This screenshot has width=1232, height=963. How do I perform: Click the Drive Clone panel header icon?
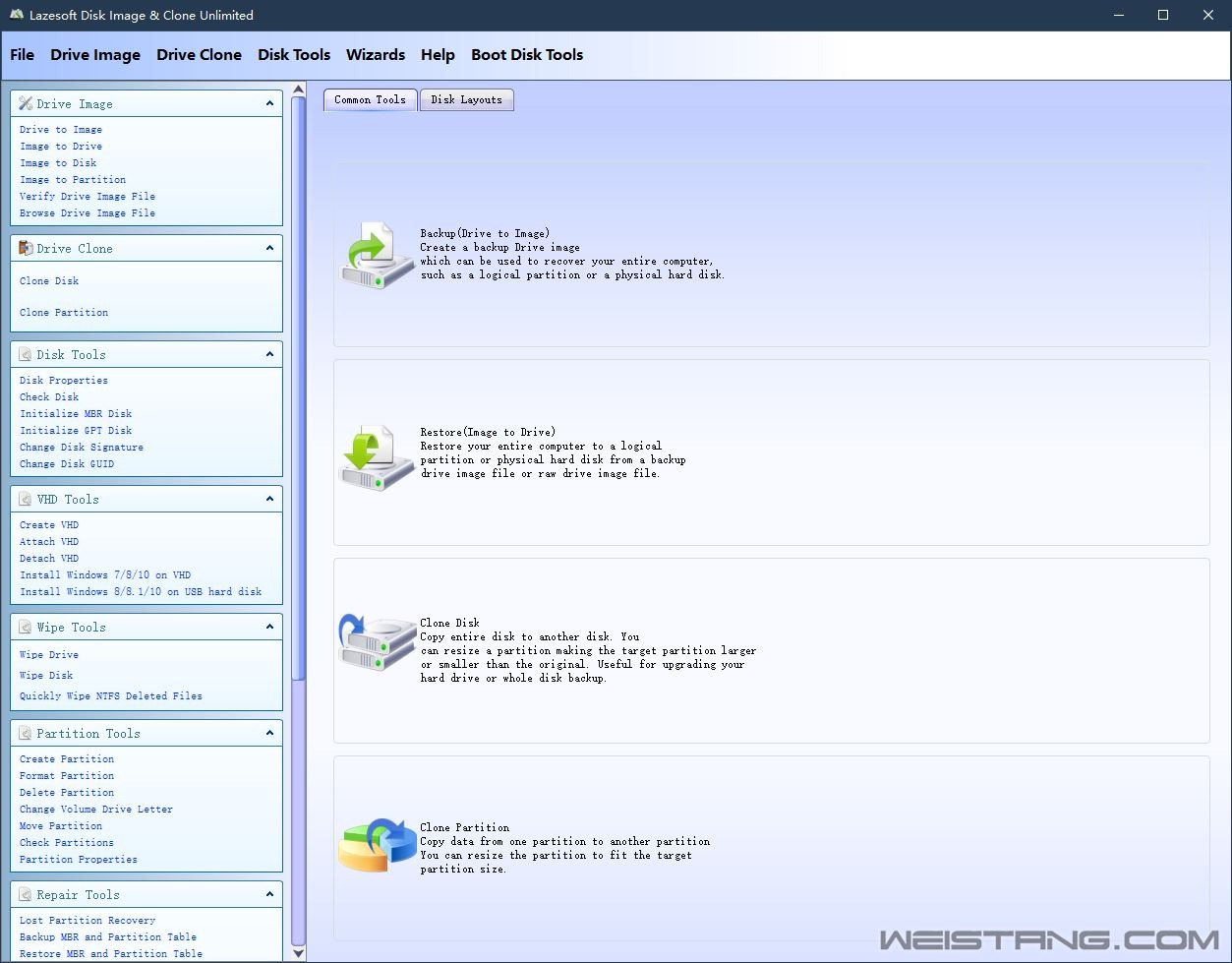click(26, 248)
